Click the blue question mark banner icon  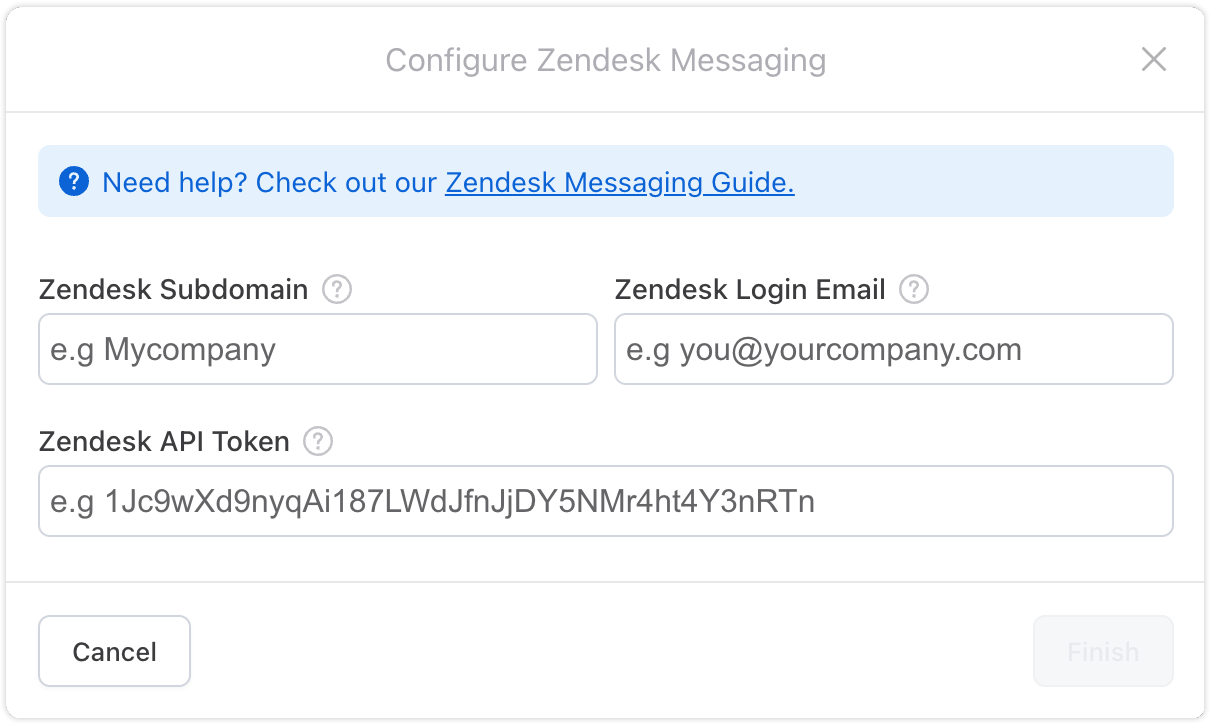tap(74, 182)
